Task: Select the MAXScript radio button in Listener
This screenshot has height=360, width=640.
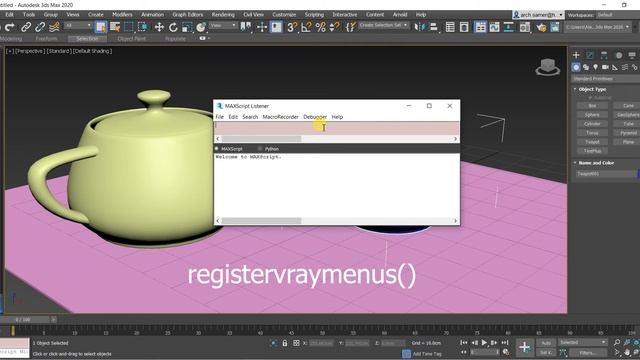Action: [217, 149]
